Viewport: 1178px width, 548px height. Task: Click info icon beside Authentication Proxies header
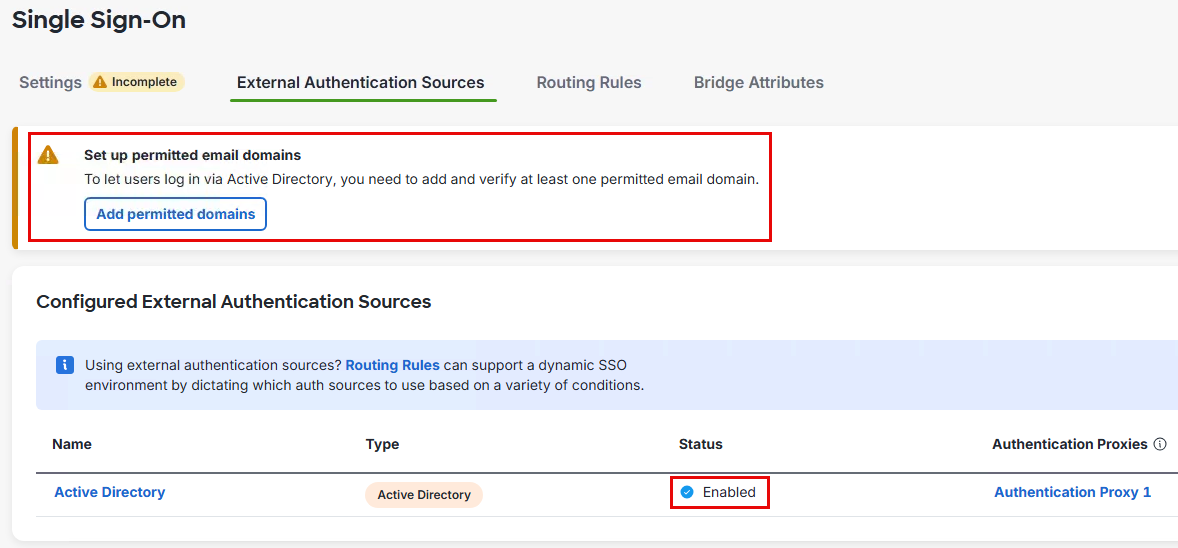(1160, 444)
